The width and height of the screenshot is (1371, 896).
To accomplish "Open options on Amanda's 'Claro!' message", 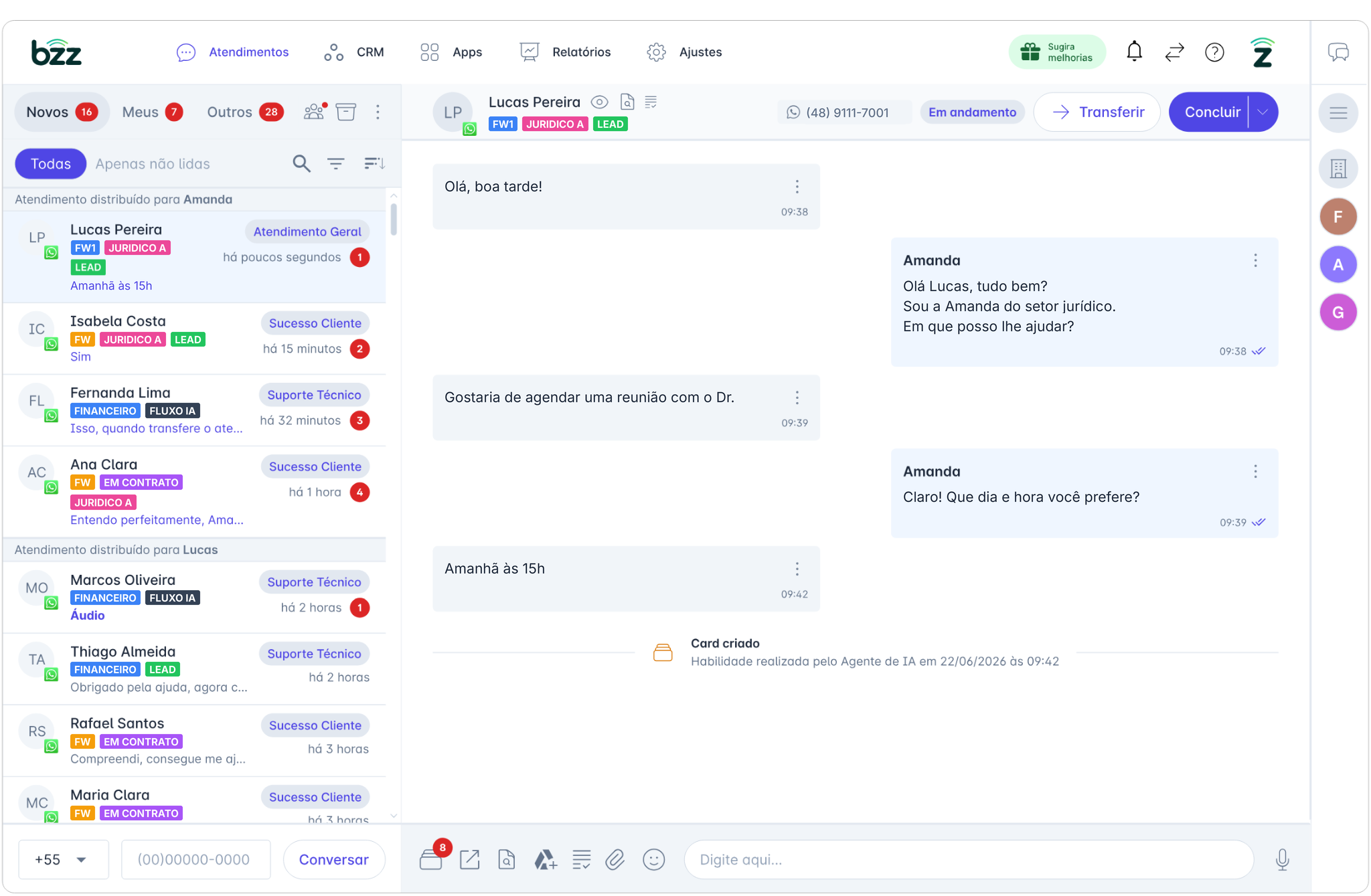I will pyautogui.click(x=1255, y=472).
